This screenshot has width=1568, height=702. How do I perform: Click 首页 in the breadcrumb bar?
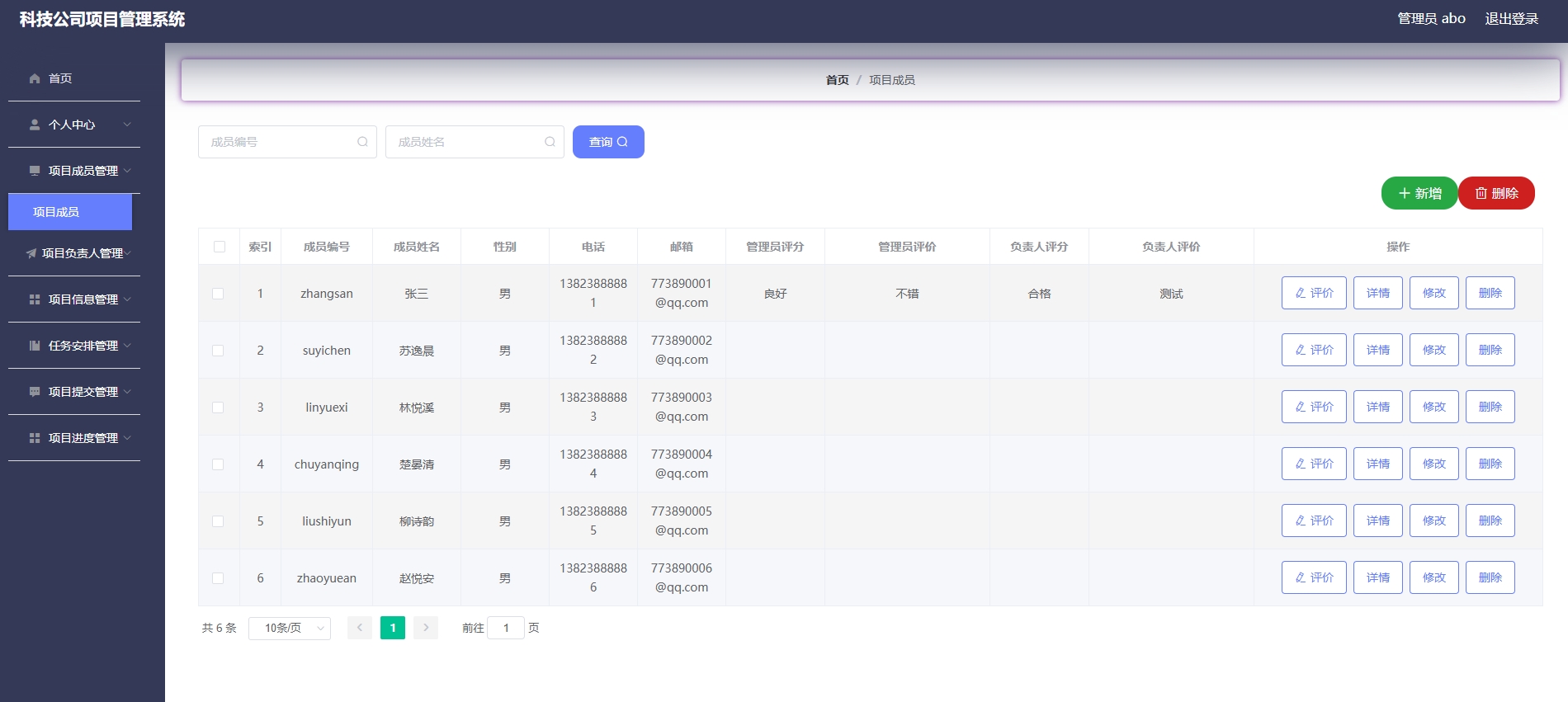tap(837, 80)
